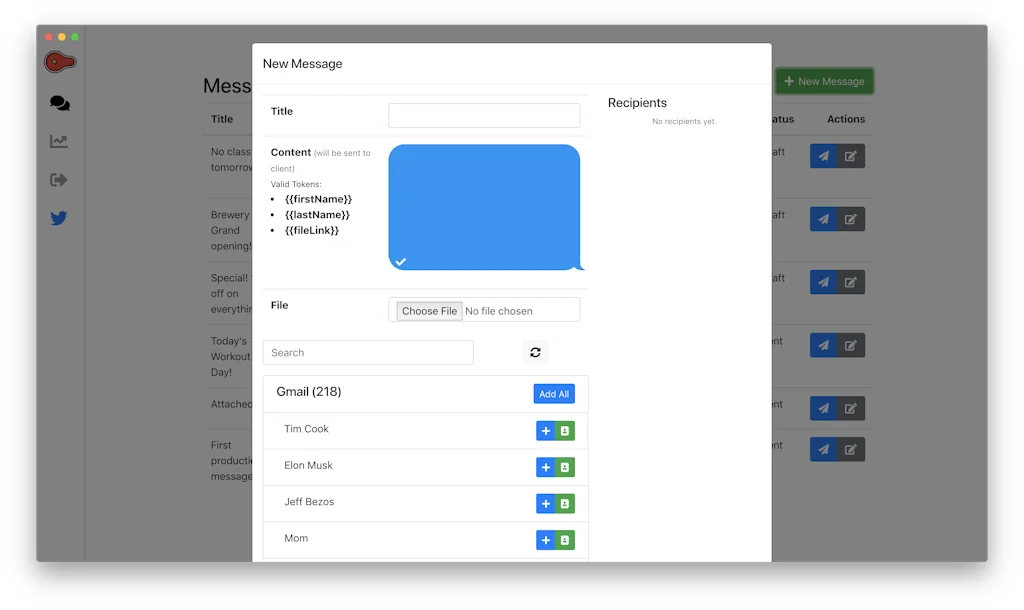Send the 'Special!' discount message
This screenshot has width=1024, height=610.
[x=824, y=282]
